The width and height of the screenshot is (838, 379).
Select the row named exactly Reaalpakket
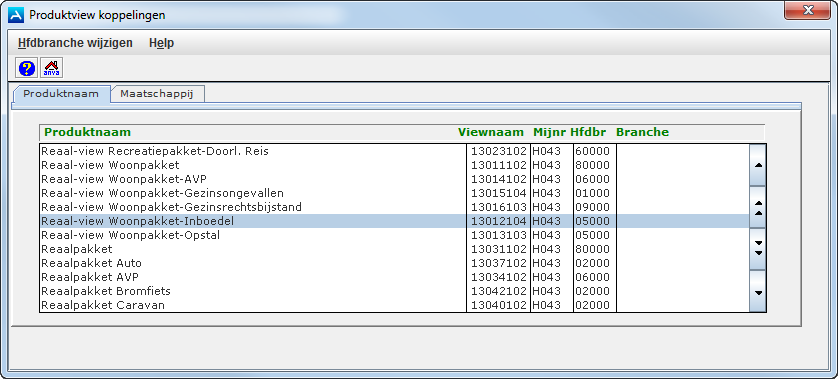pos(394,249)
